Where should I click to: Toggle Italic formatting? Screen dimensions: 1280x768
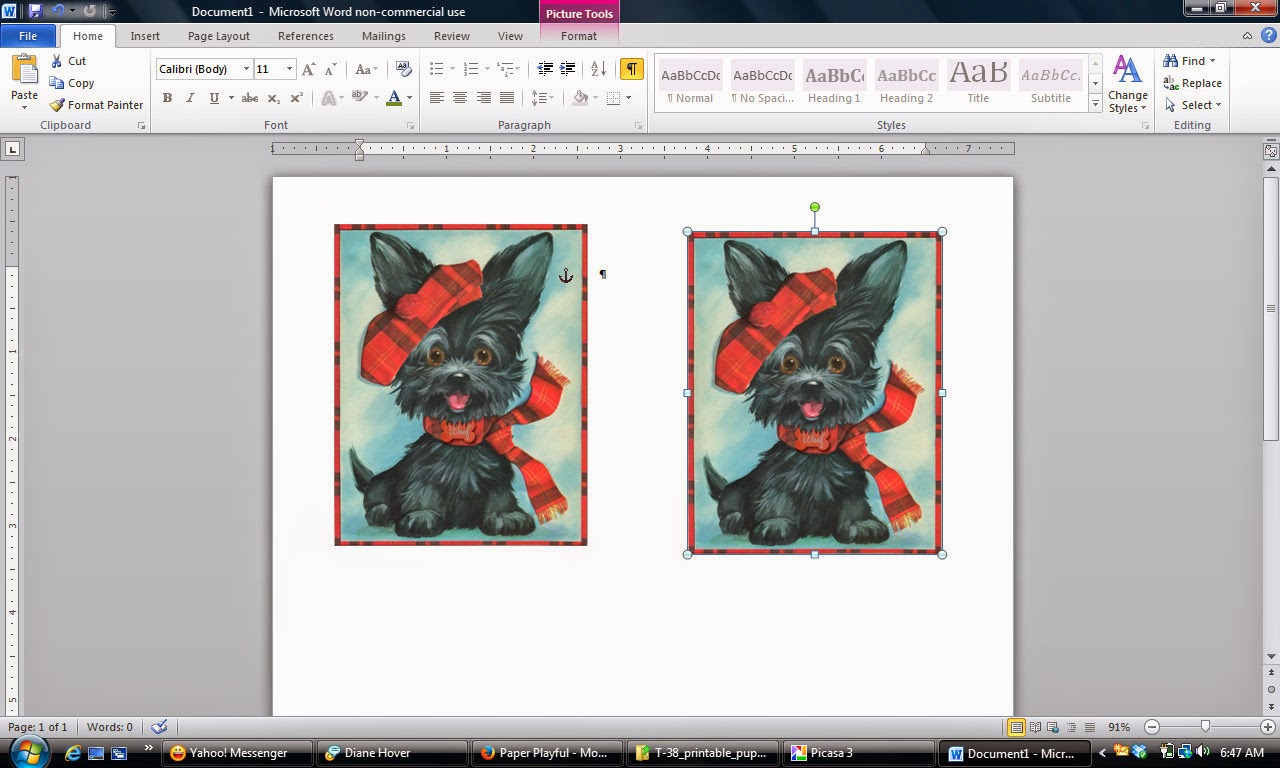(190, 98)
